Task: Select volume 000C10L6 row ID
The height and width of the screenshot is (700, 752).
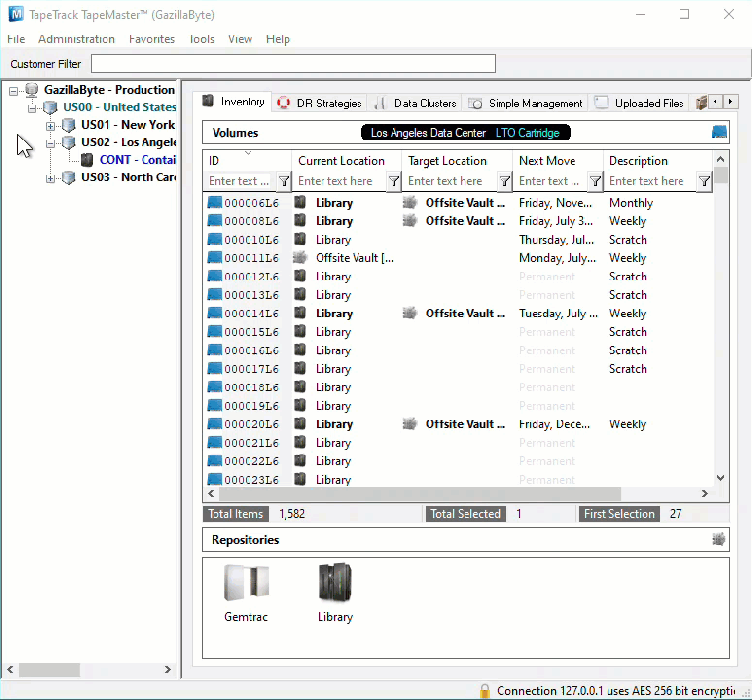Action: pos(251,240)
